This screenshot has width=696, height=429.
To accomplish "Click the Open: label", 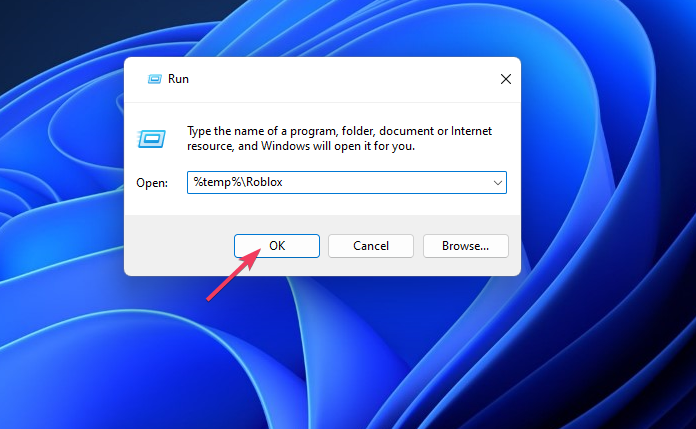I will 152,183.
